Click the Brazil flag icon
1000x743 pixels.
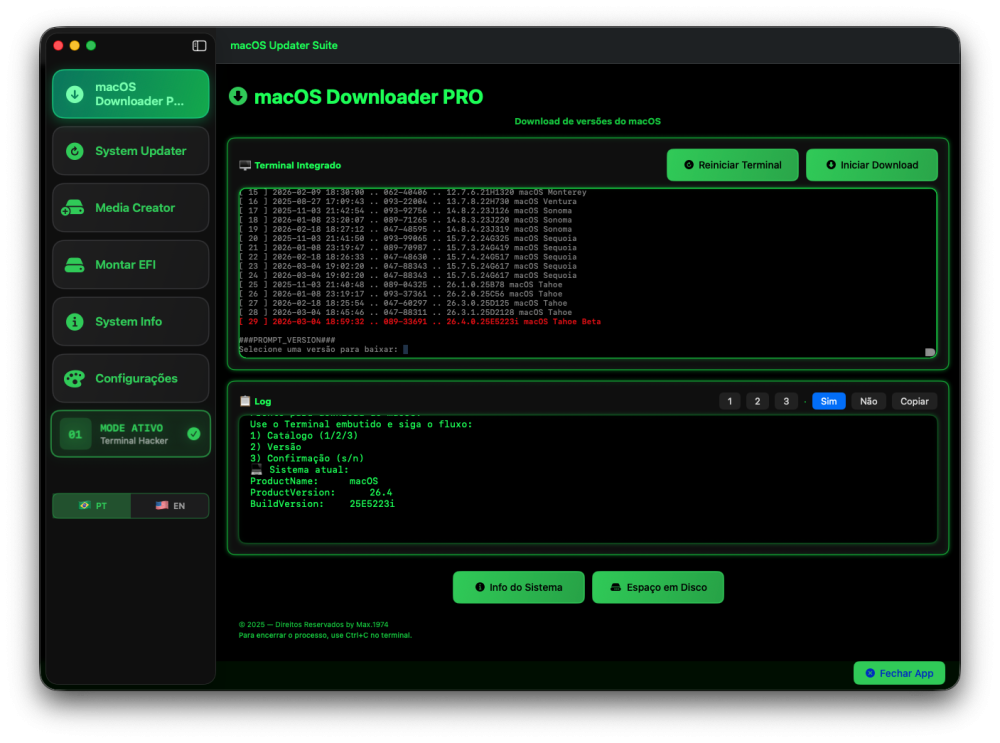coord(84,505)
